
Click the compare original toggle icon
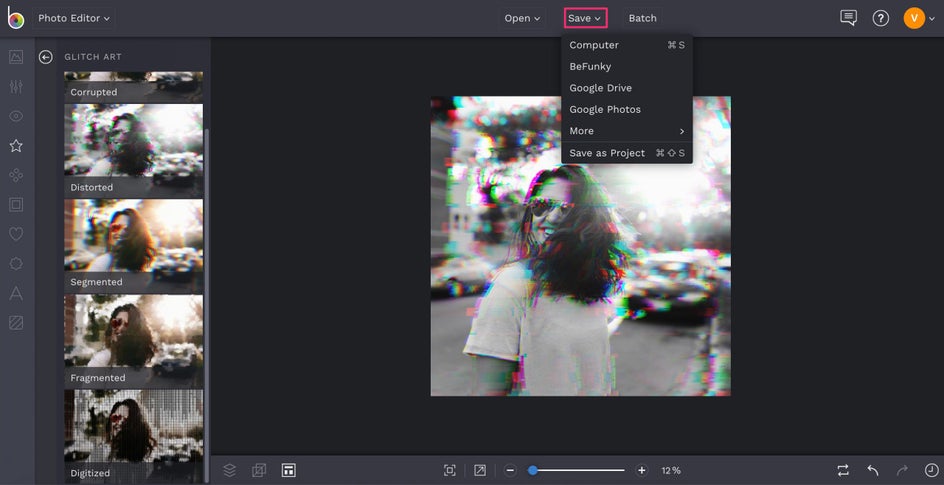[843, 471]
